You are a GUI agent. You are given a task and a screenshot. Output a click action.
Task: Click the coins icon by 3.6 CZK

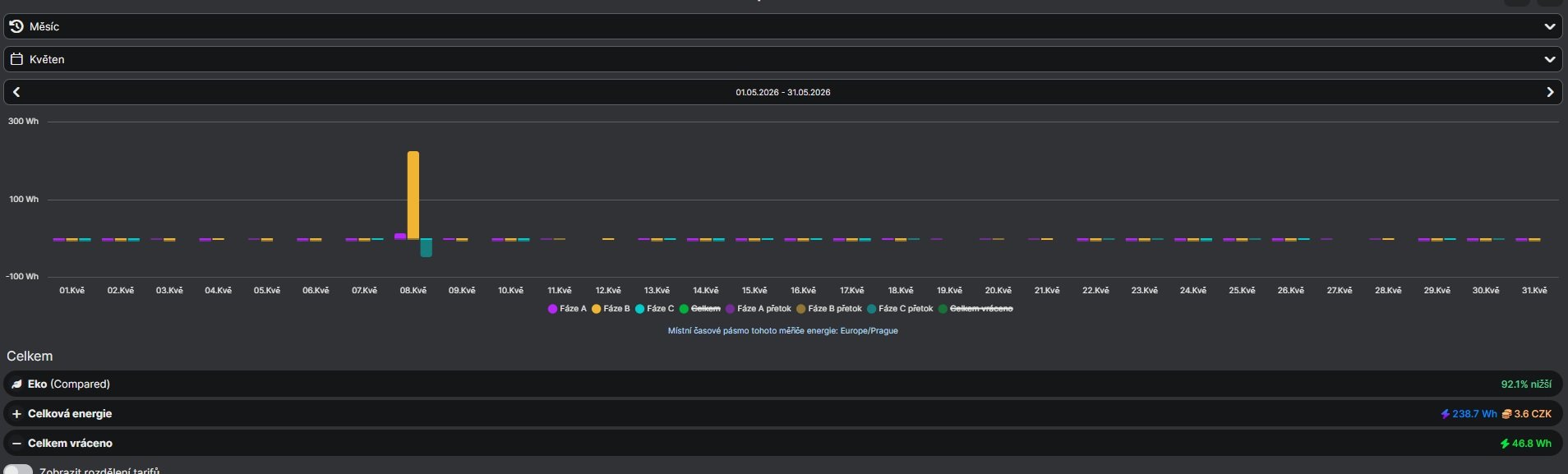click(x=1506, y=414)
